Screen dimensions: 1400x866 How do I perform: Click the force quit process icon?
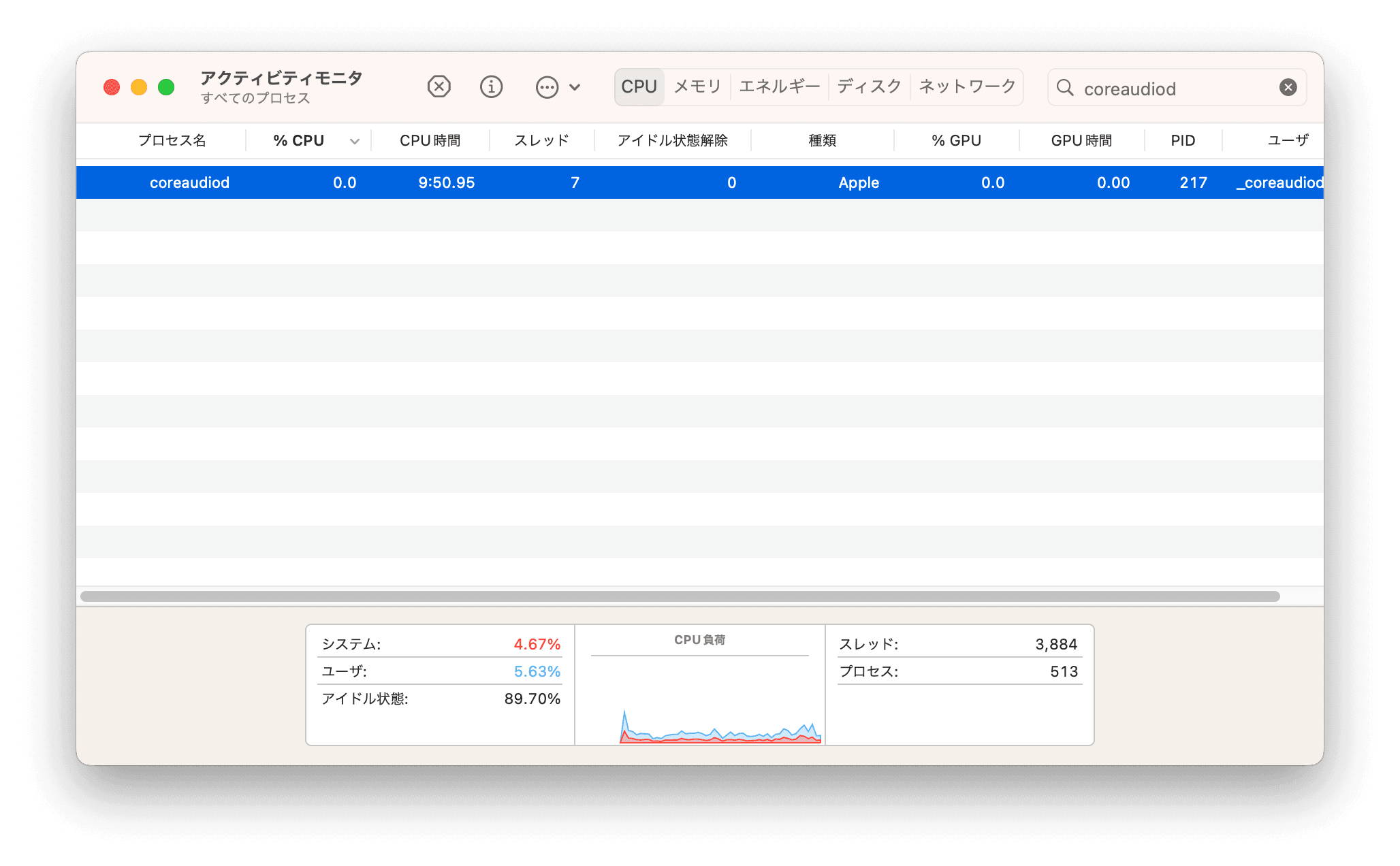point(439,87)
